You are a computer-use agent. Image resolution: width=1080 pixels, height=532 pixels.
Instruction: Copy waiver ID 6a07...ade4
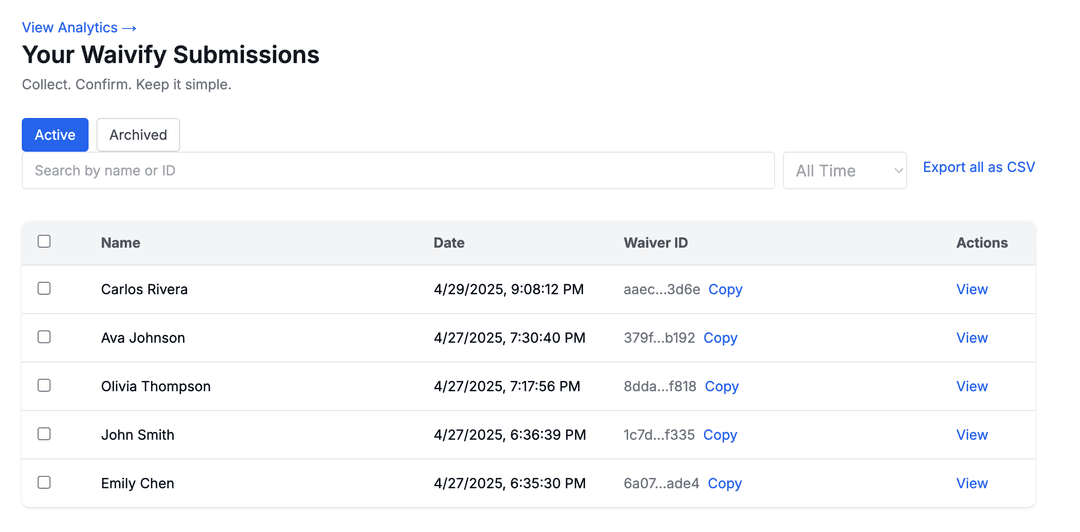click(x=725, y=483)
